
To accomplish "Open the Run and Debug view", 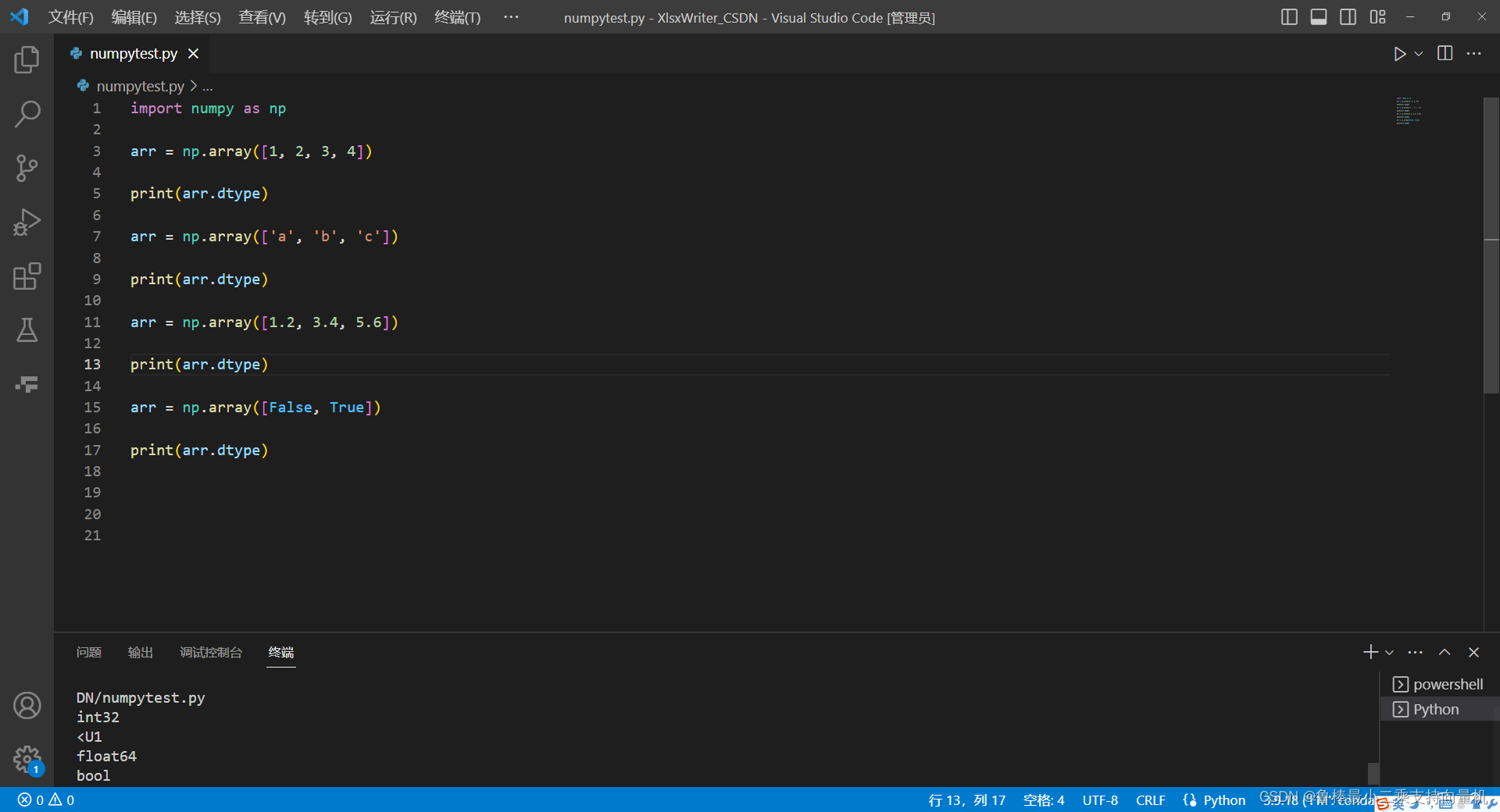I will [x=27, y=223].
